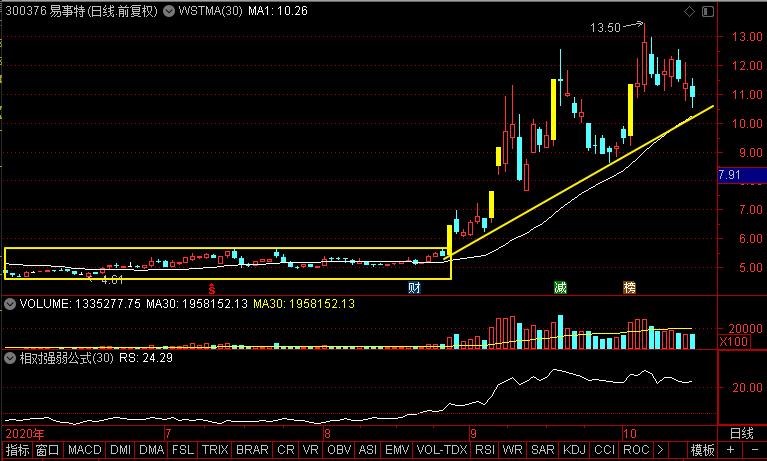
Task: Open the 指标 indicator tab
Action: click(17, 450)
